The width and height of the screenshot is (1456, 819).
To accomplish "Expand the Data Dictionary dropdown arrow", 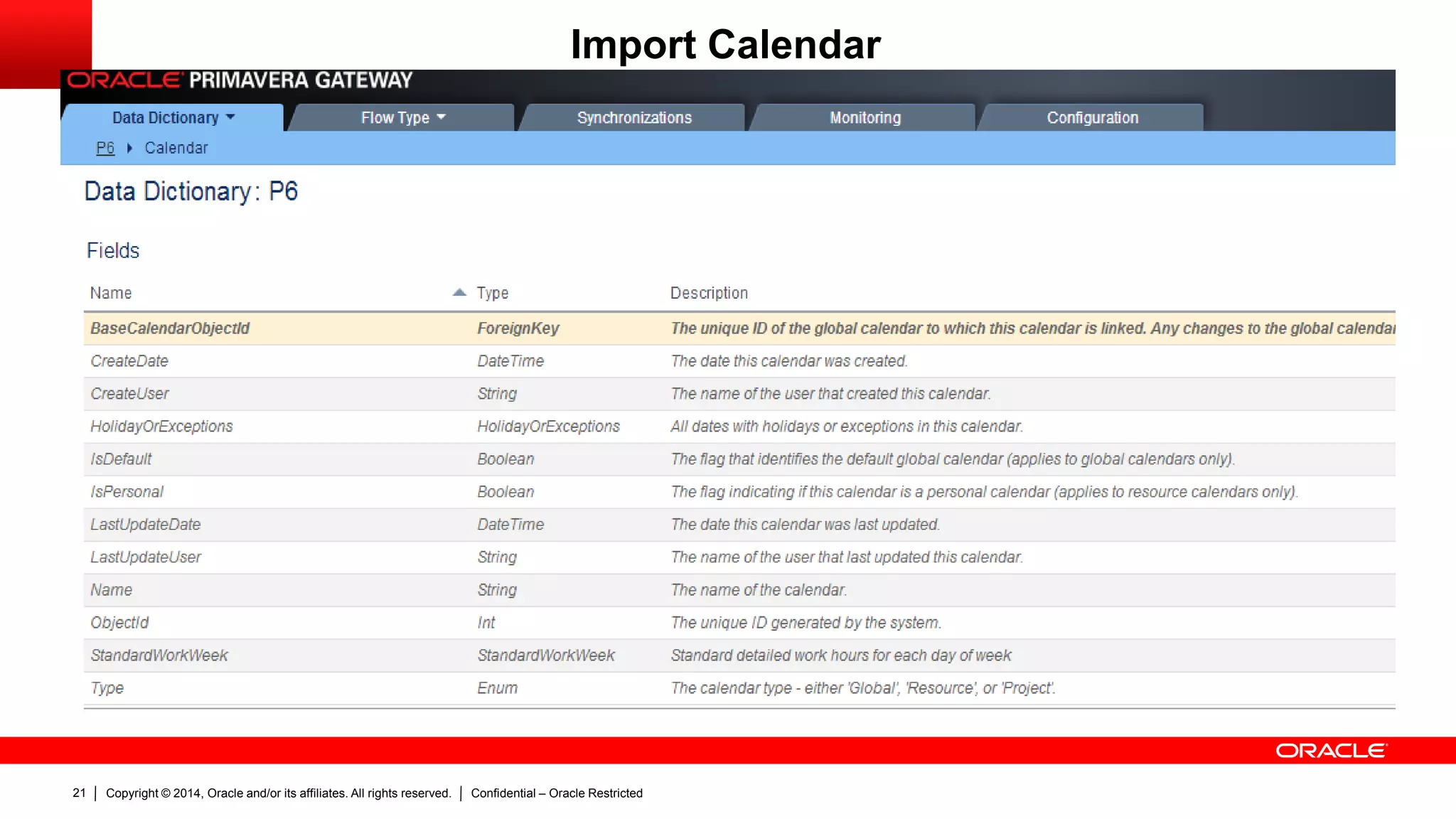I will pos(230,117).
